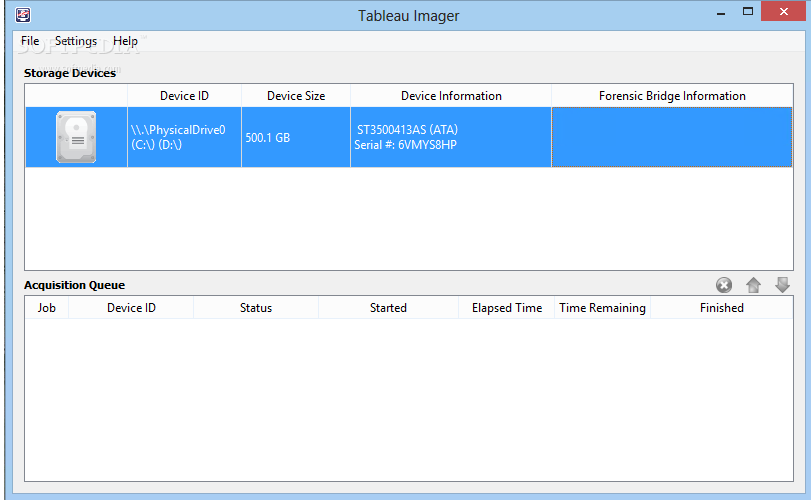Image resolution: width=811 pixels, height=500 pixels.
Task: Click the move job down arrow icon
Action: point(782,285)
